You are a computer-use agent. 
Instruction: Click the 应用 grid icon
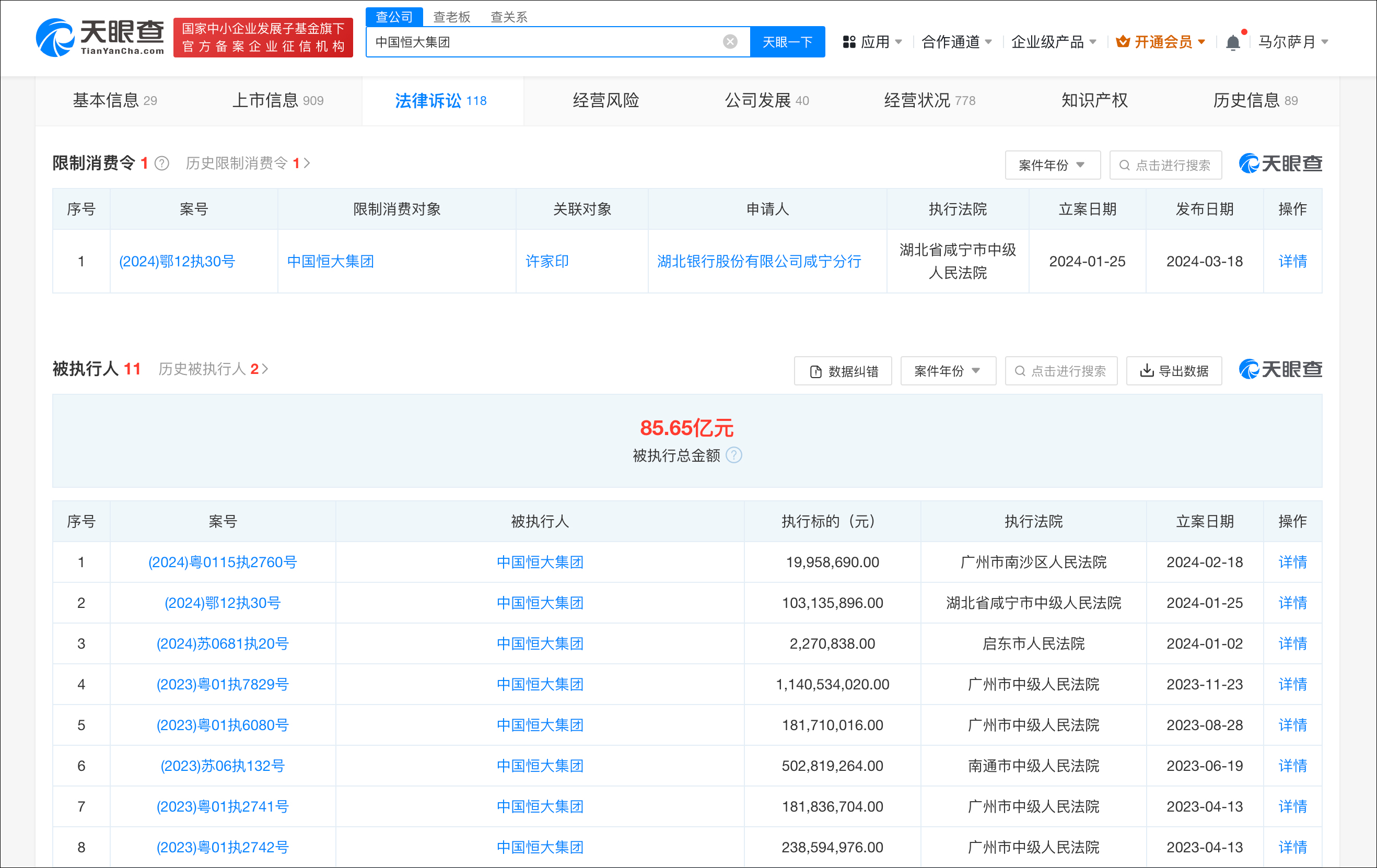click(849, 42)
